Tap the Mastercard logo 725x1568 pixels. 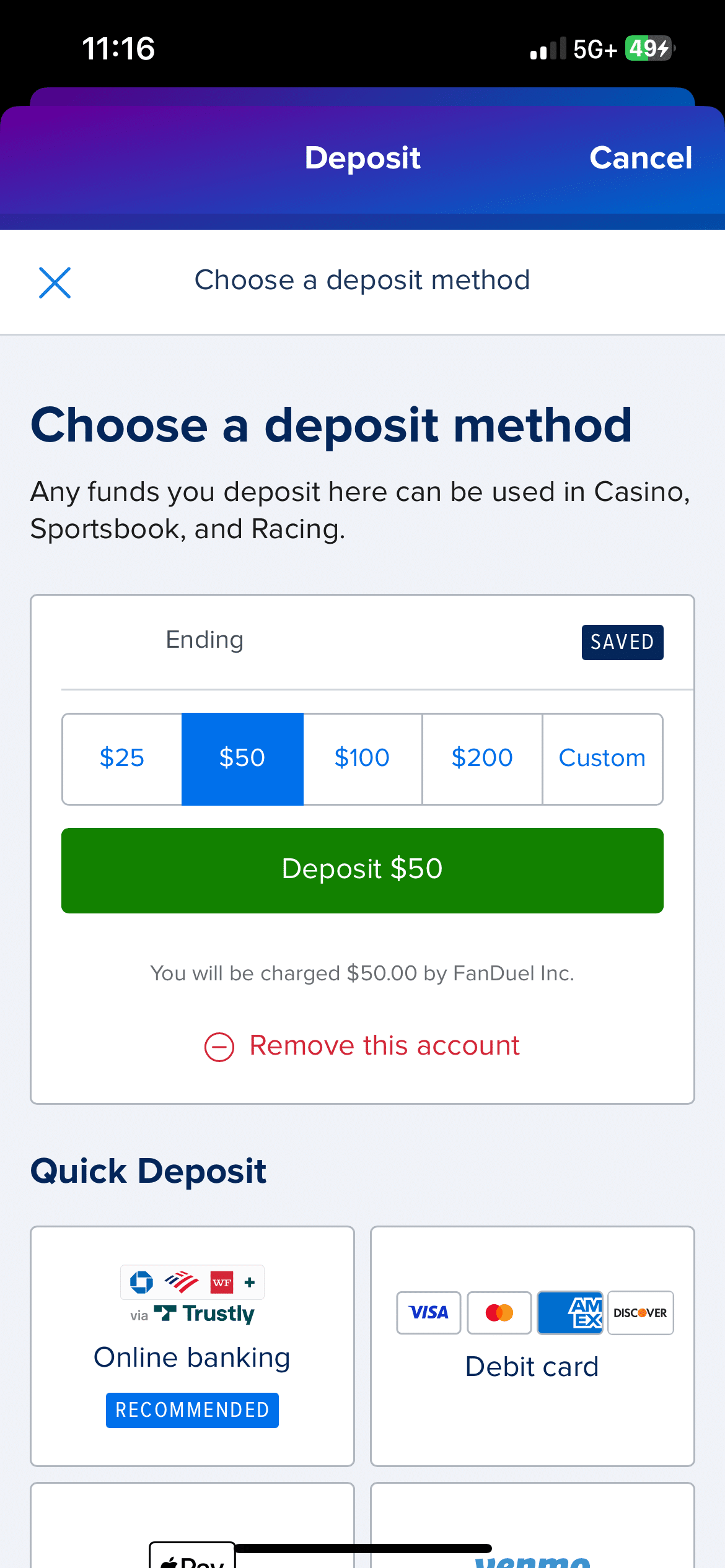tap(499, 1312)
